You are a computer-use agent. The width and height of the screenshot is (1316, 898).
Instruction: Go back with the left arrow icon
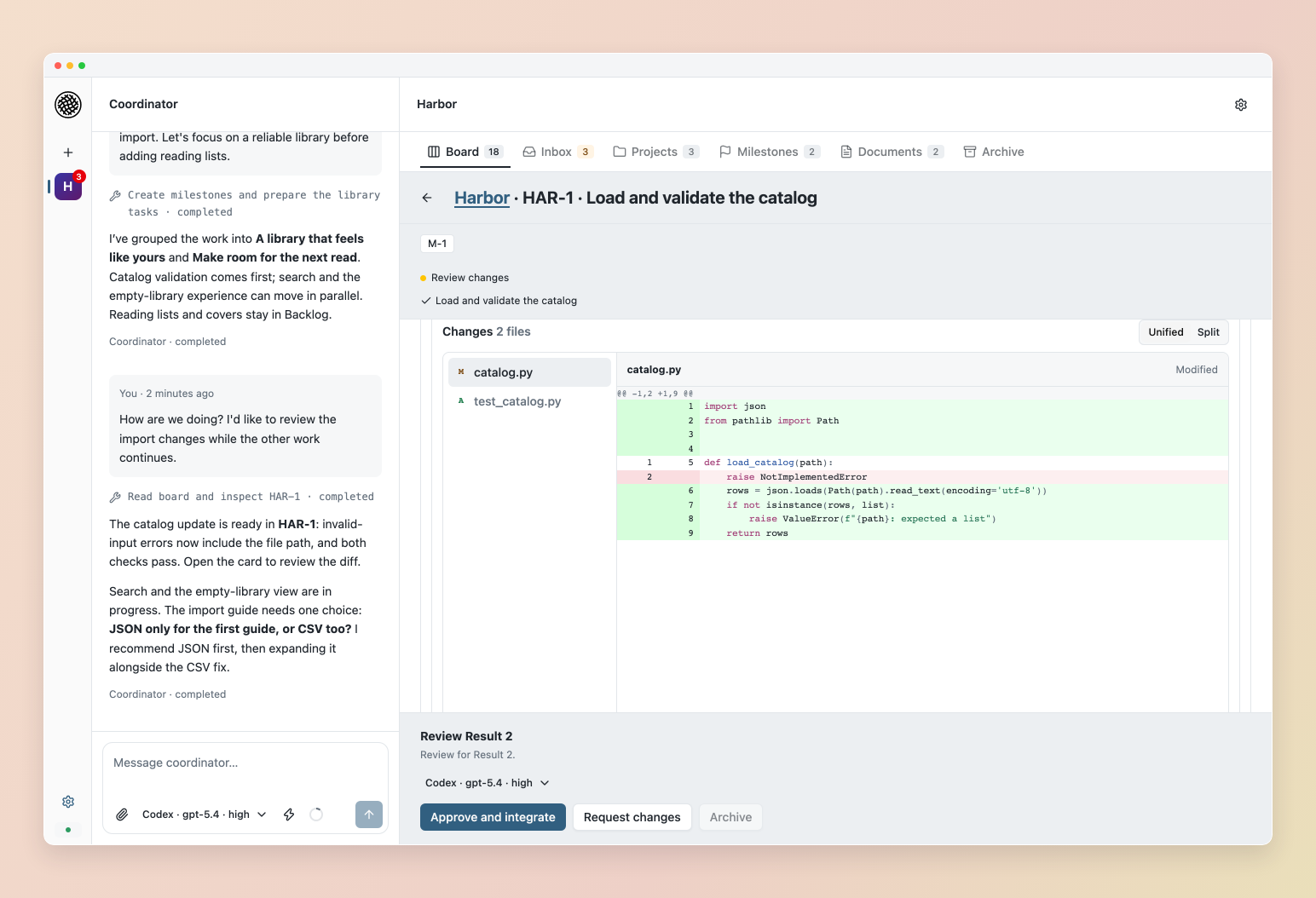427,198
